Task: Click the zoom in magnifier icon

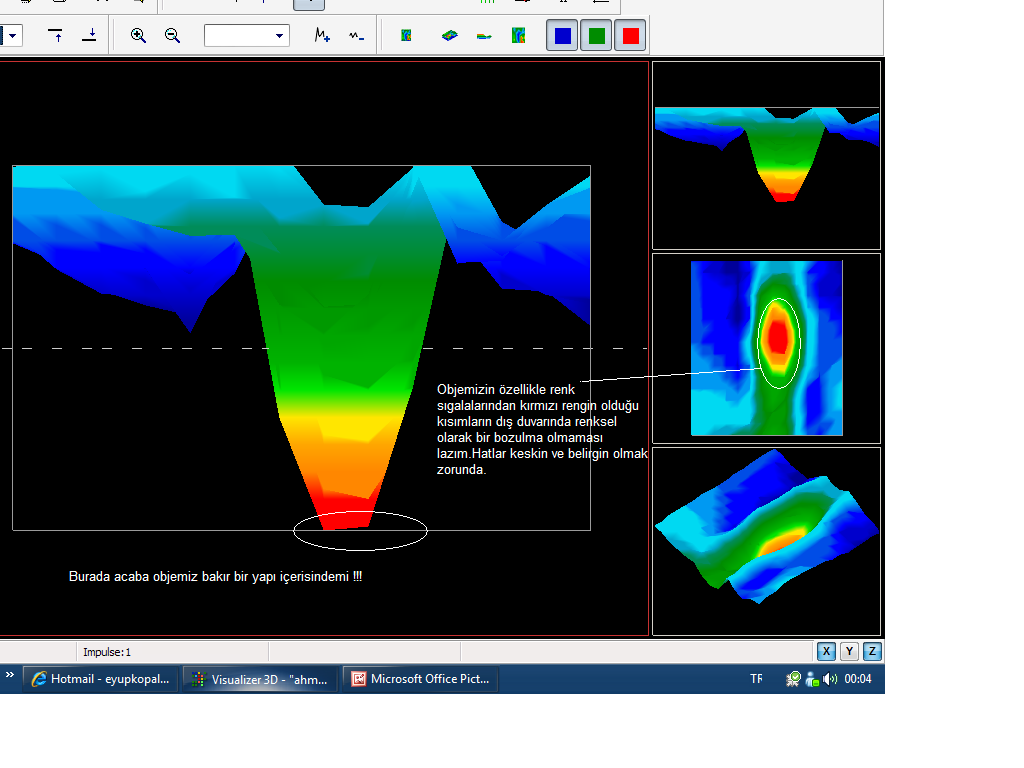Action: (138, 35)
